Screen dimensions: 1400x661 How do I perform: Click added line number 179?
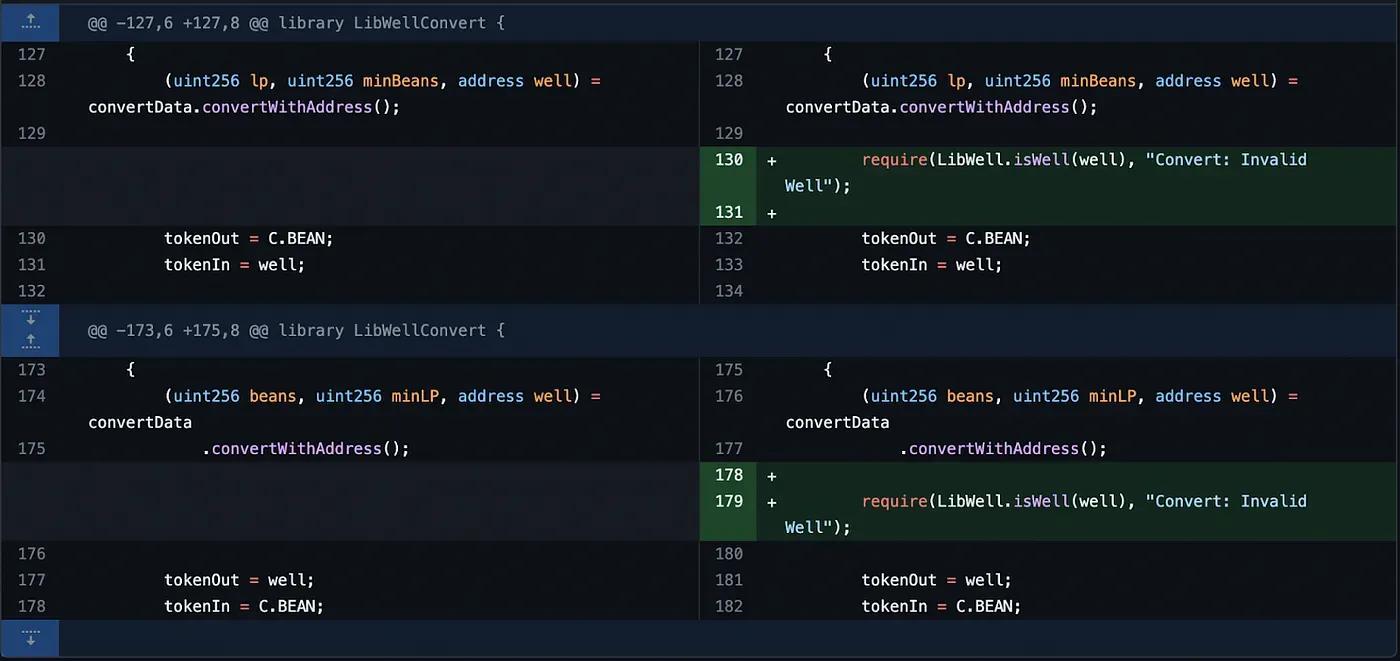click(x=729, y=501)
